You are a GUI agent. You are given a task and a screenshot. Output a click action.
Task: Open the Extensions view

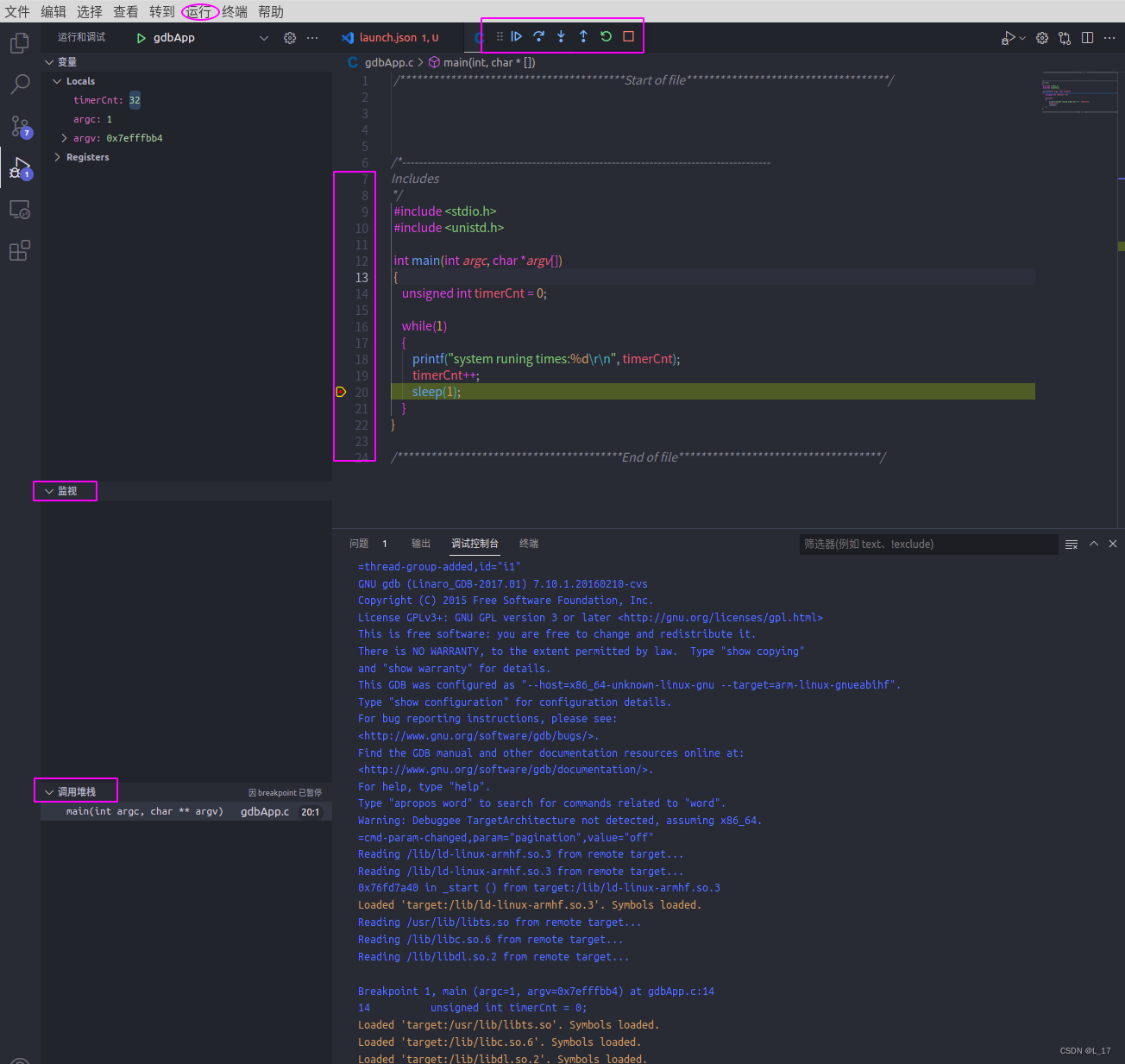[x=19, y=251]
